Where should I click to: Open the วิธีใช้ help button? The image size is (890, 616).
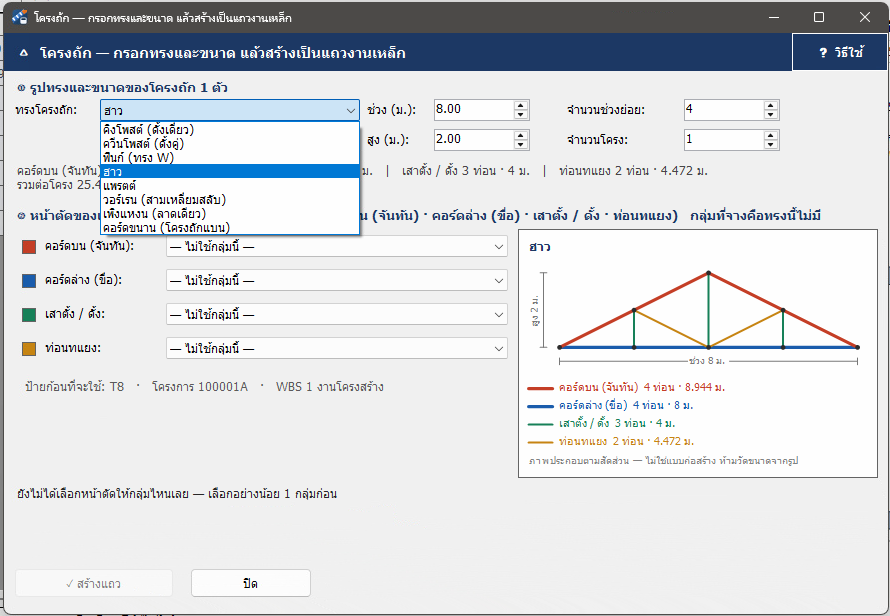pyautogui.click(x=839, y=52)
